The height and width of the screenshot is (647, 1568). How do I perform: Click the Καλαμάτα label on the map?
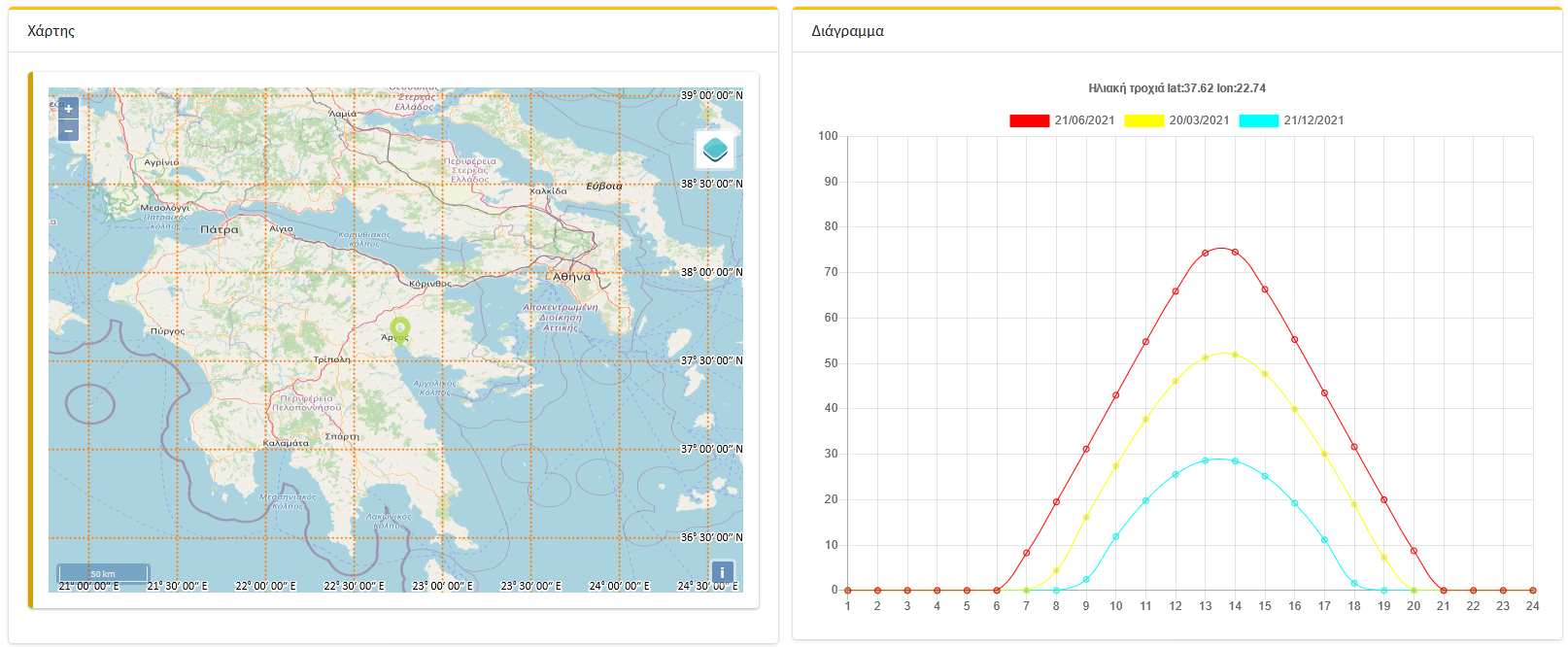286,443
